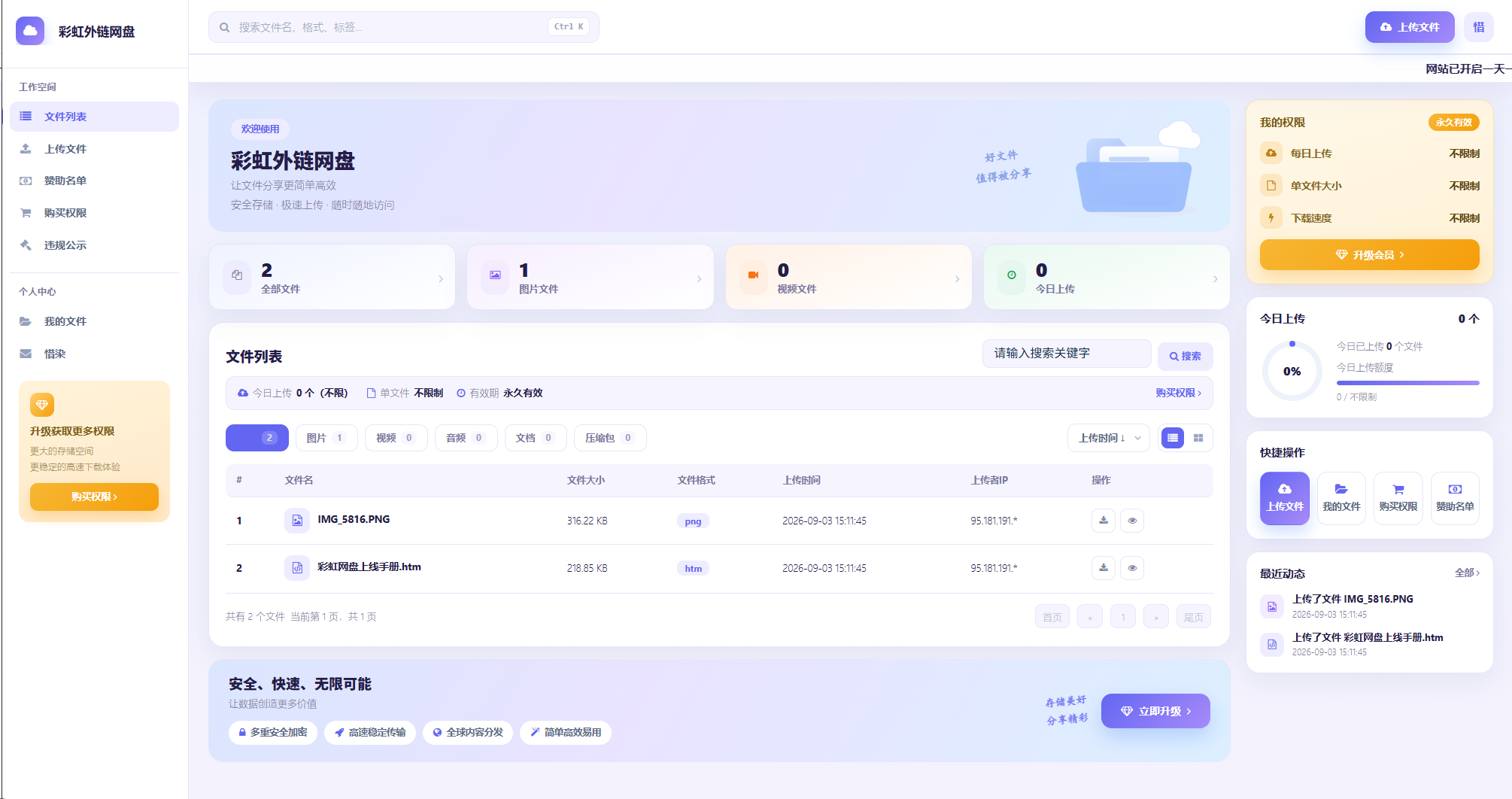Open the 今日上传 stat card
Viewport: 1512px width, 799px height.
(1107, 277)
